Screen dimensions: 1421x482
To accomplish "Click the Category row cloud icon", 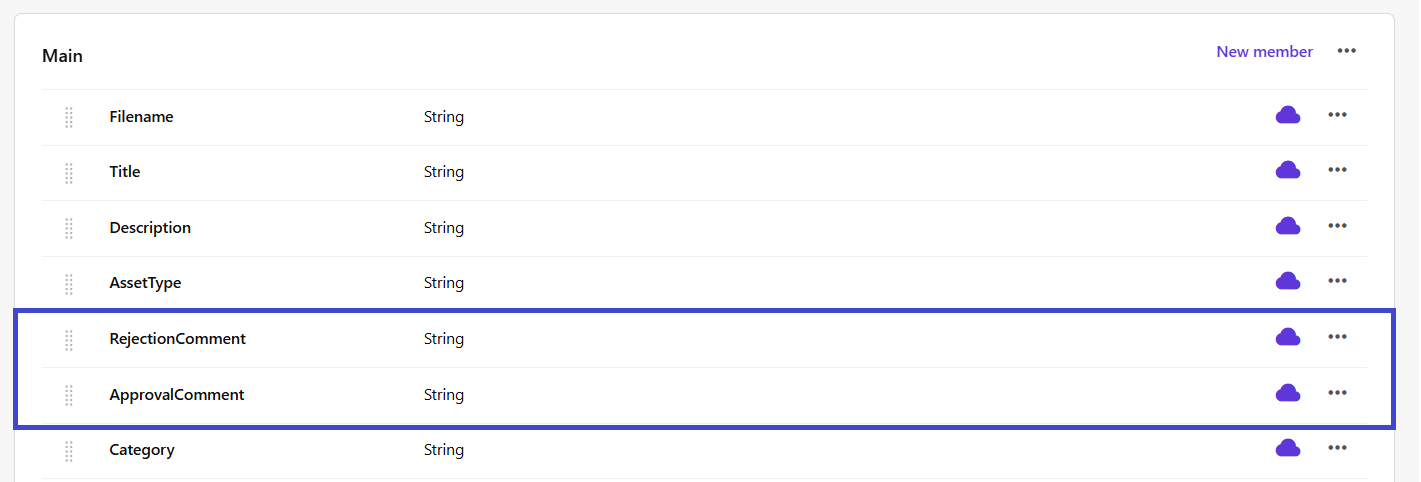I will 1287,449.
